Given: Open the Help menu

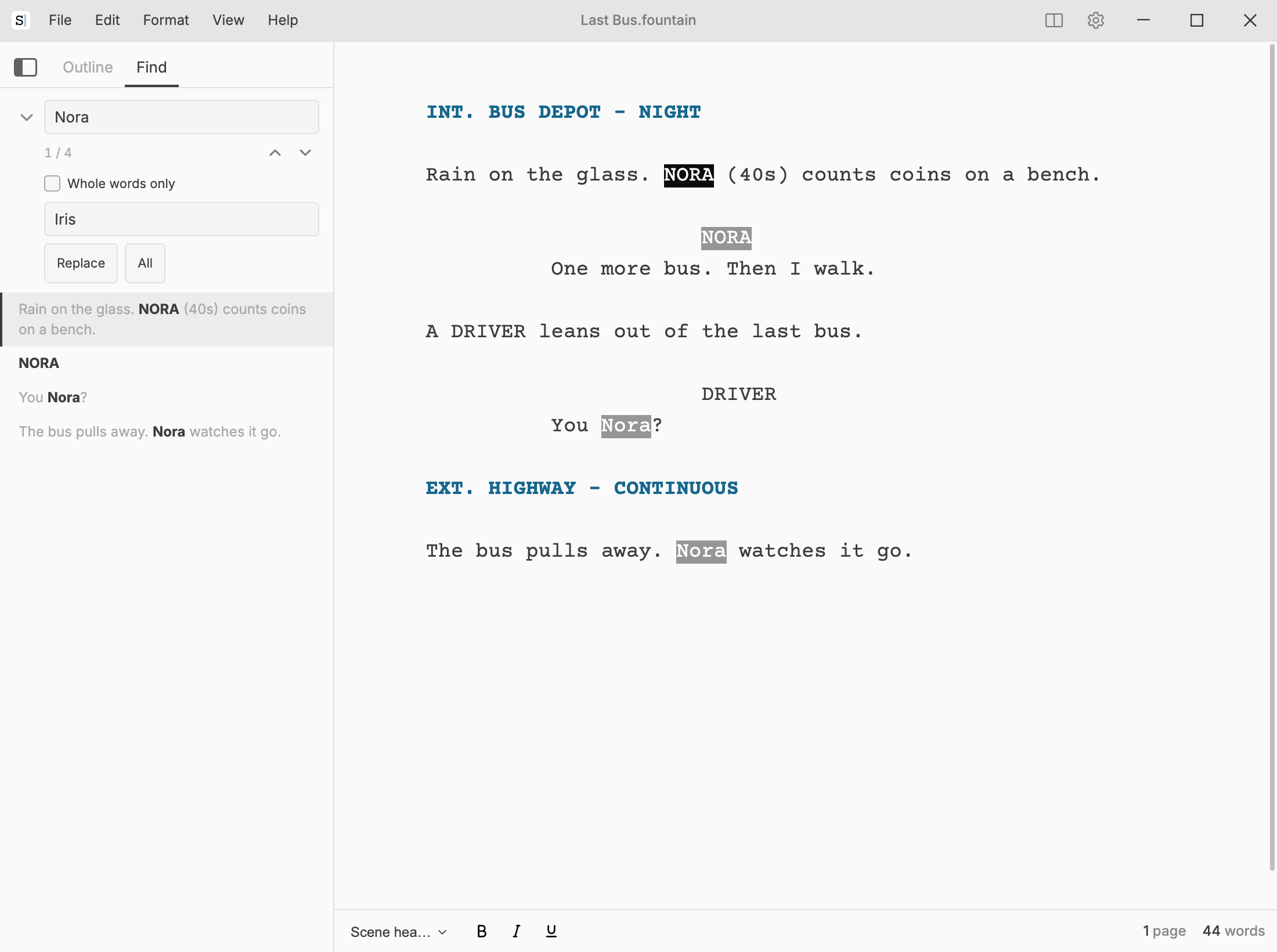Looking at the screenshot, I should [283, 20].
